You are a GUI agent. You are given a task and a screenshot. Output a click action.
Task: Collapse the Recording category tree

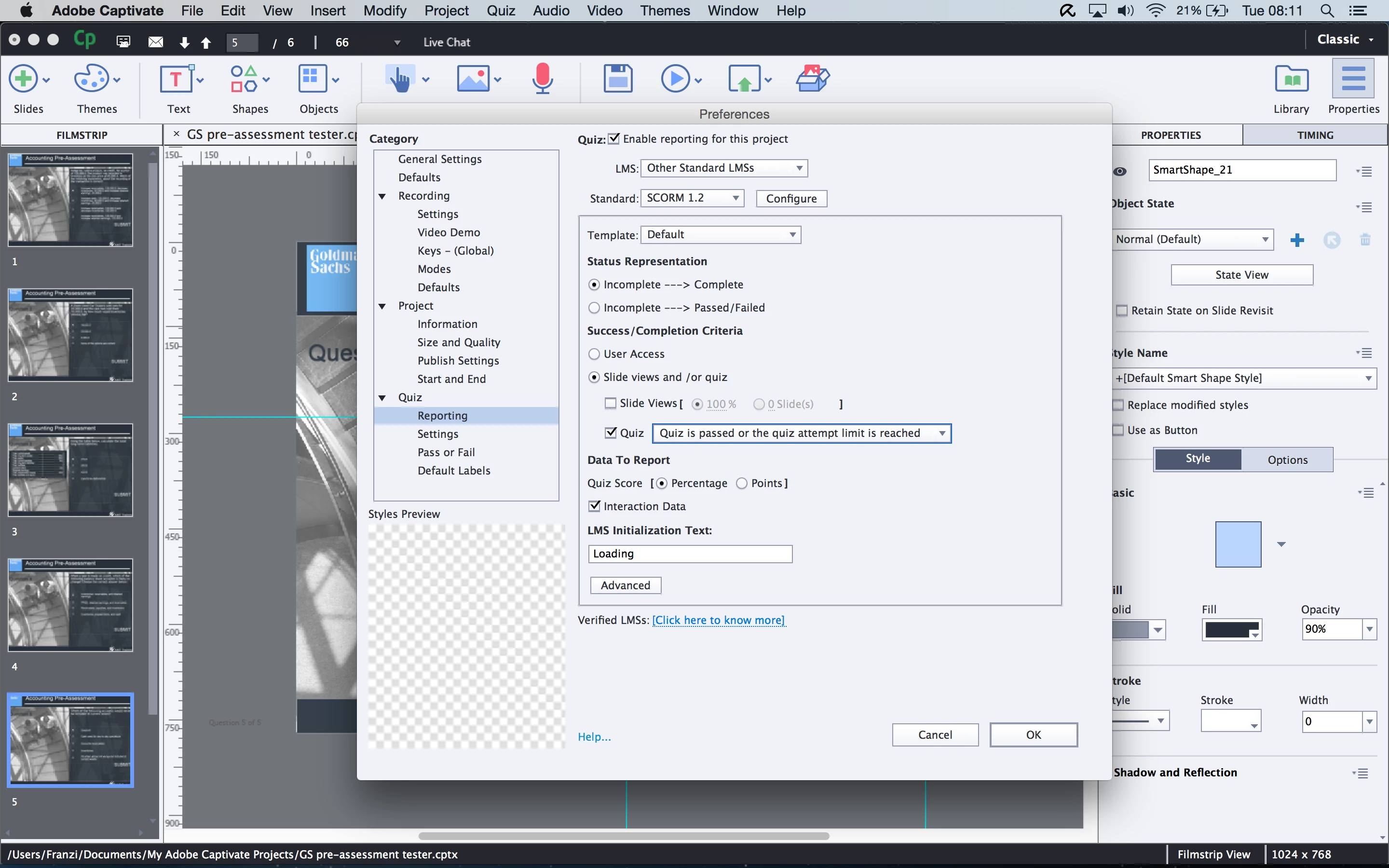[382, 196]
